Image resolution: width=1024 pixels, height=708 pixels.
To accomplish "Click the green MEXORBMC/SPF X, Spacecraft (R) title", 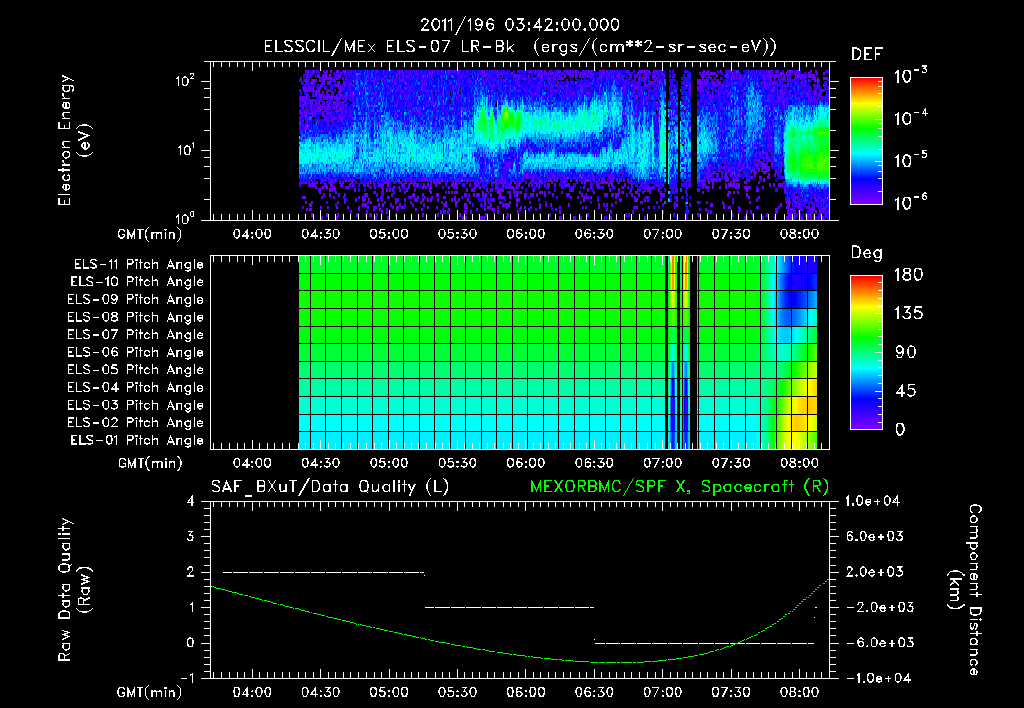I will pyautogui.click(x=679, y=487).
